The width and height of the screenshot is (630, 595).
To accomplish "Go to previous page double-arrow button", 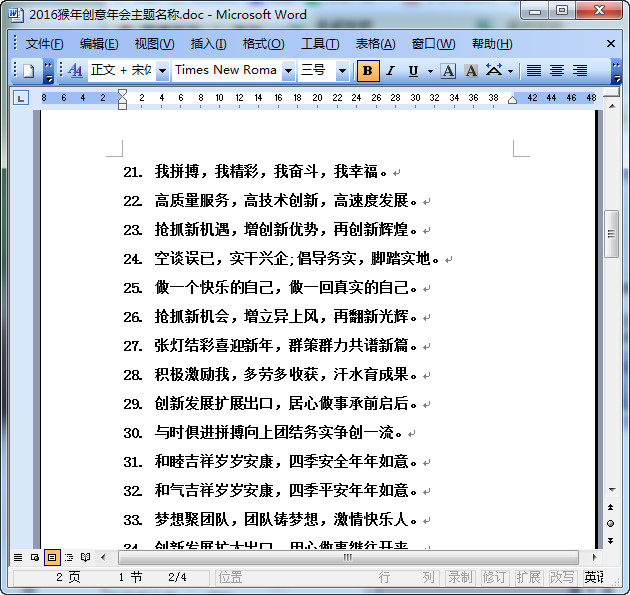I will [611, 507].
